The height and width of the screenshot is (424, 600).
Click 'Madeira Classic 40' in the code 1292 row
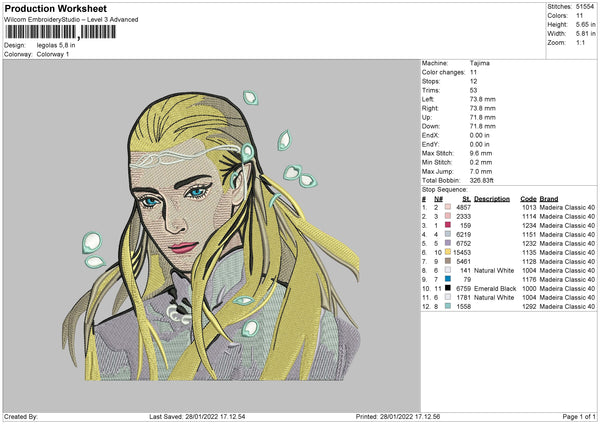click(x=567, y=307)
